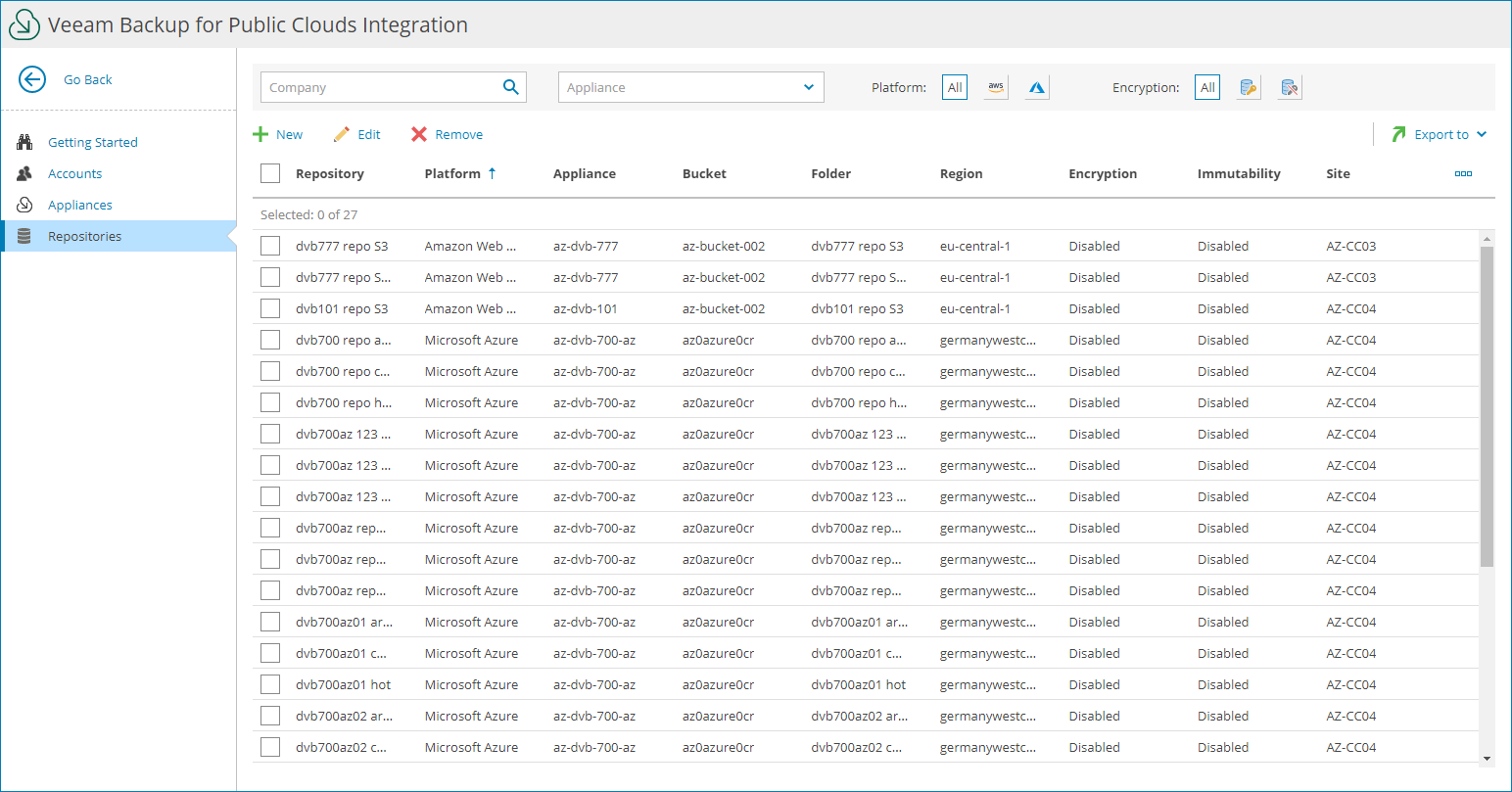Screen dimensions: 1512x792
Task: Tick the checkbox for dvb700az01 hot row
Action: [270, 684]
